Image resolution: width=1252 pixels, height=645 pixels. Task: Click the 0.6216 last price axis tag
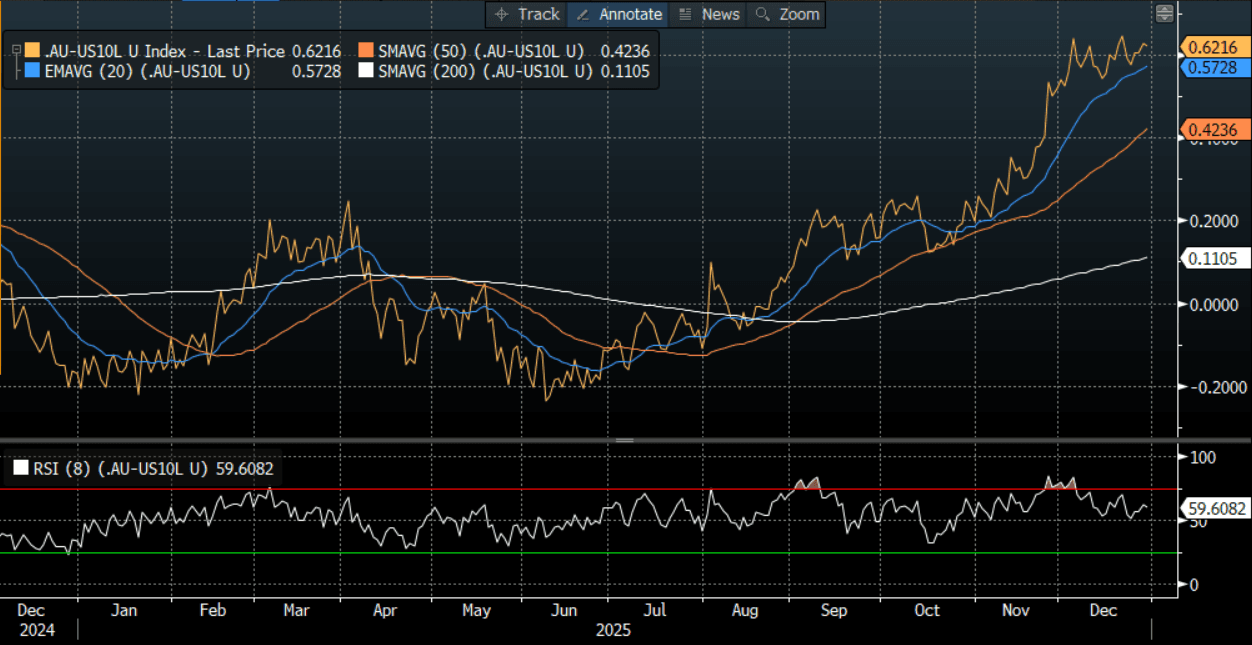(x=1214, y=46)
